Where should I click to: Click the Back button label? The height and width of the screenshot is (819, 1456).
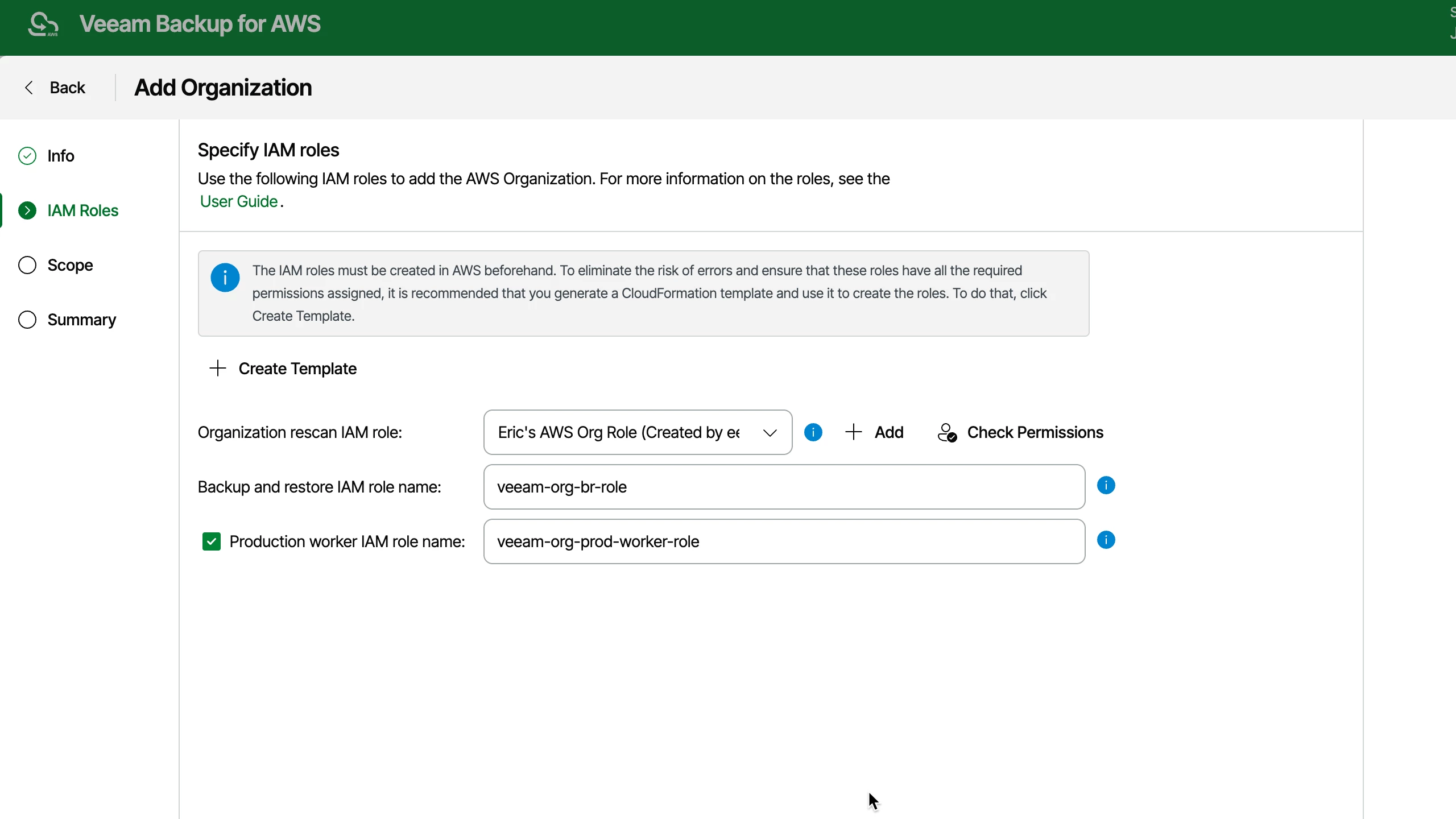67,88
